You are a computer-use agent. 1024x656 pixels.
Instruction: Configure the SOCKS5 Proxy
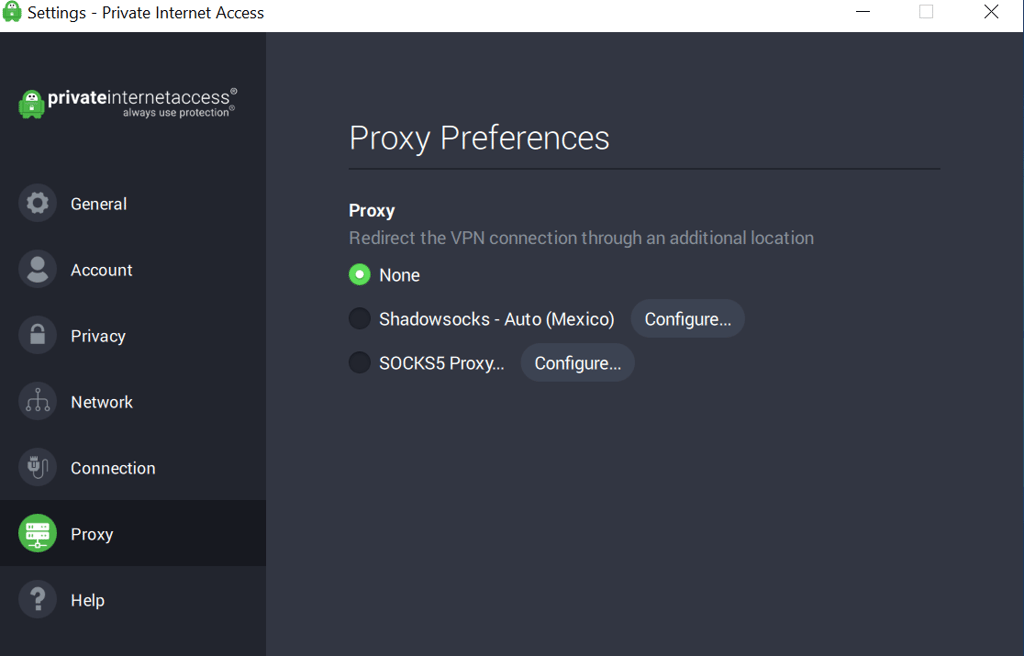pyautogui.click(x=577, y=363)
